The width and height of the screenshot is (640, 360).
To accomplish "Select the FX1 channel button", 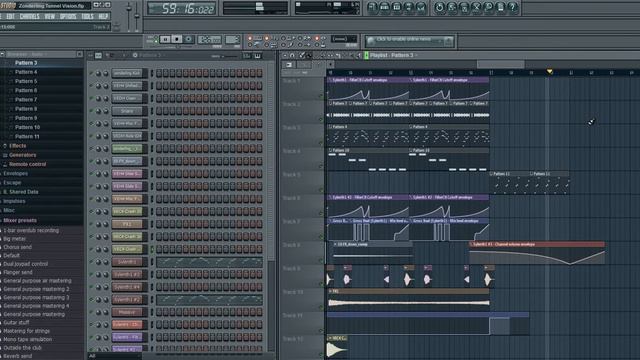I will point(127,224).
